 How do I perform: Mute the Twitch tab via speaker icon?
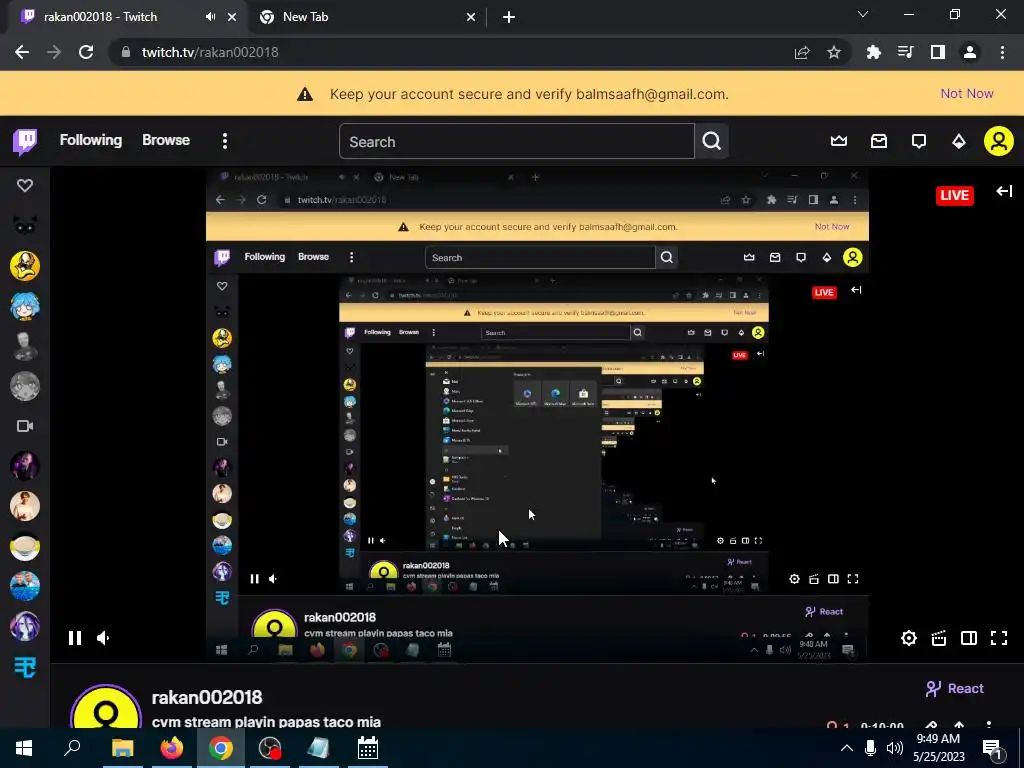(210, 17)
